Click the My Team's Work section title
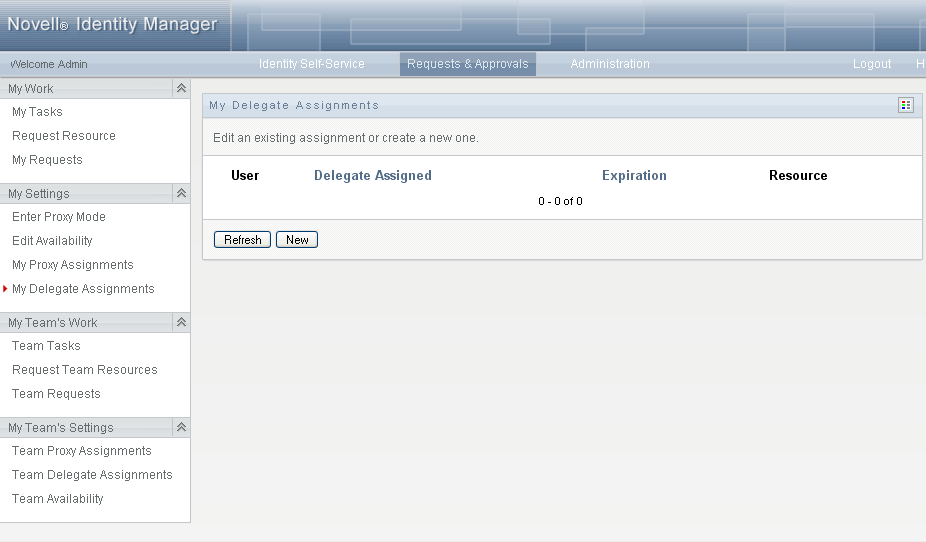Screen dimensions: 926x542 coord(53,323)
